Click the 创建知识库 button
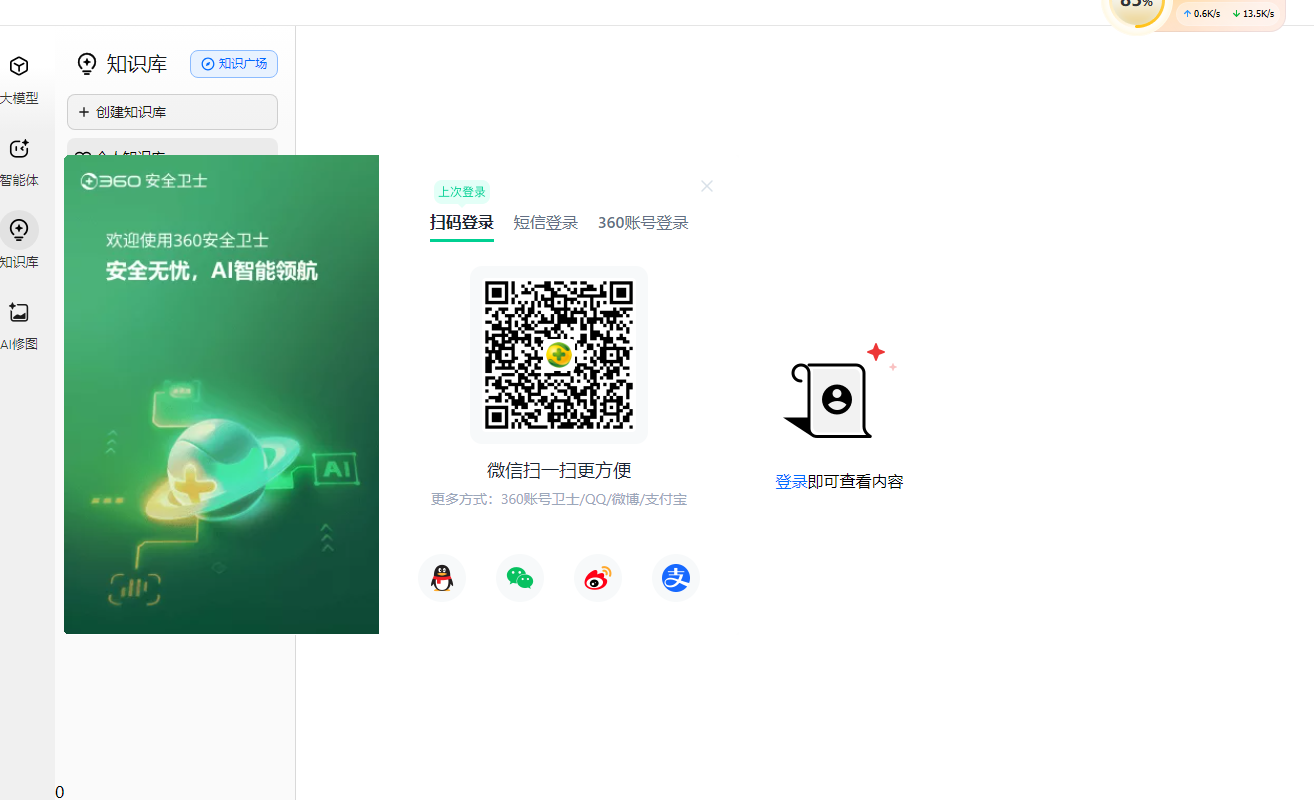Viewport: 1314px width, 800px height. pyautogui.click(x=172, y=112)
